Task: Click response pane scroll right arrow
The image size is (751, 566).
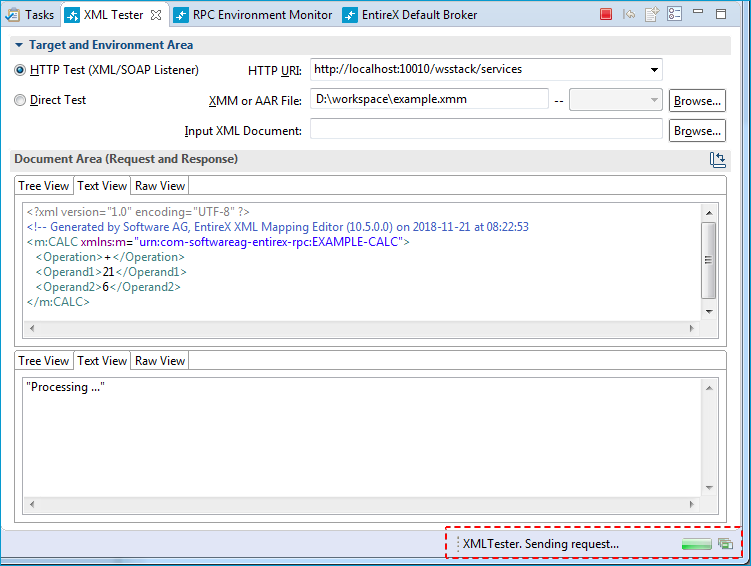Action: (x=692, y=504)
